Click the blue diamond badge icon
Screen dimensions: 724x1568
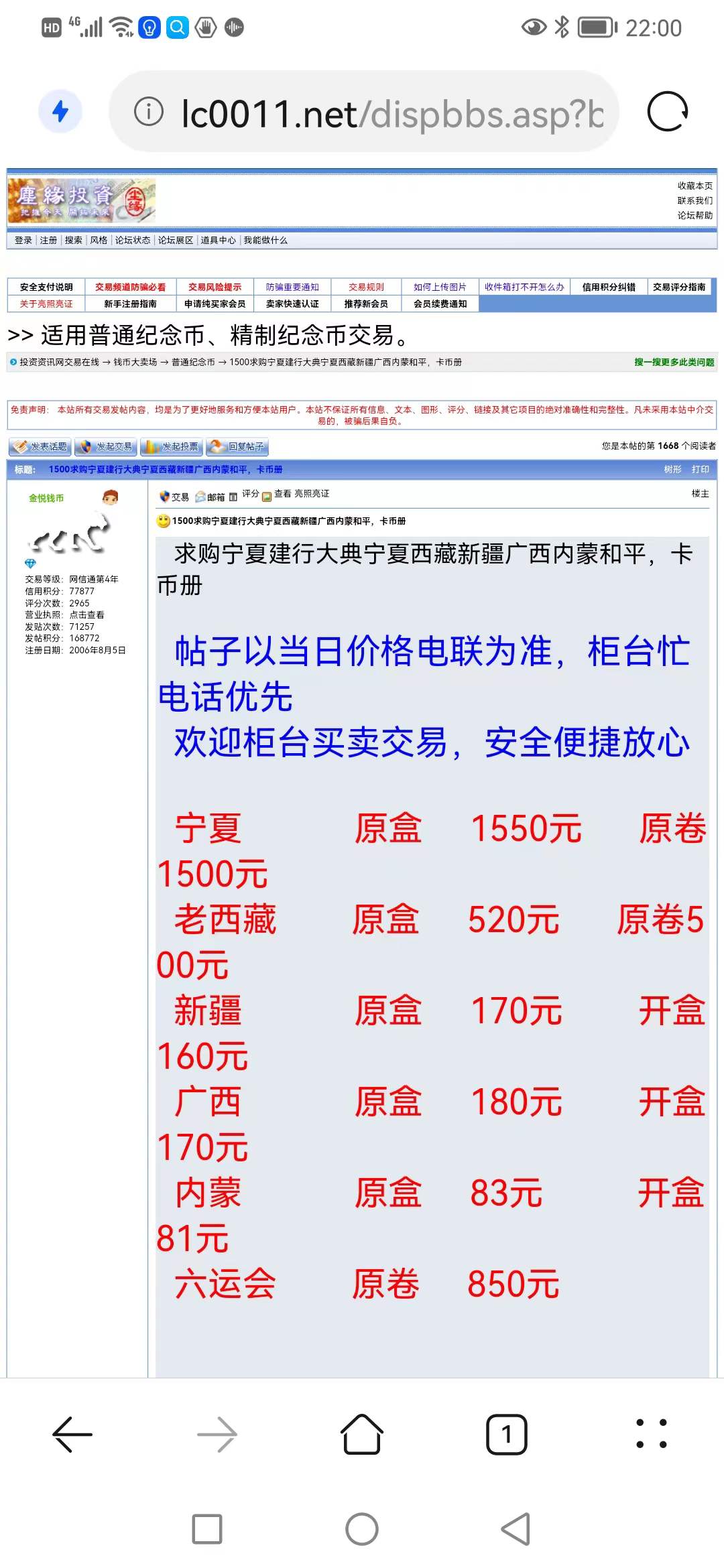[30, 563]
